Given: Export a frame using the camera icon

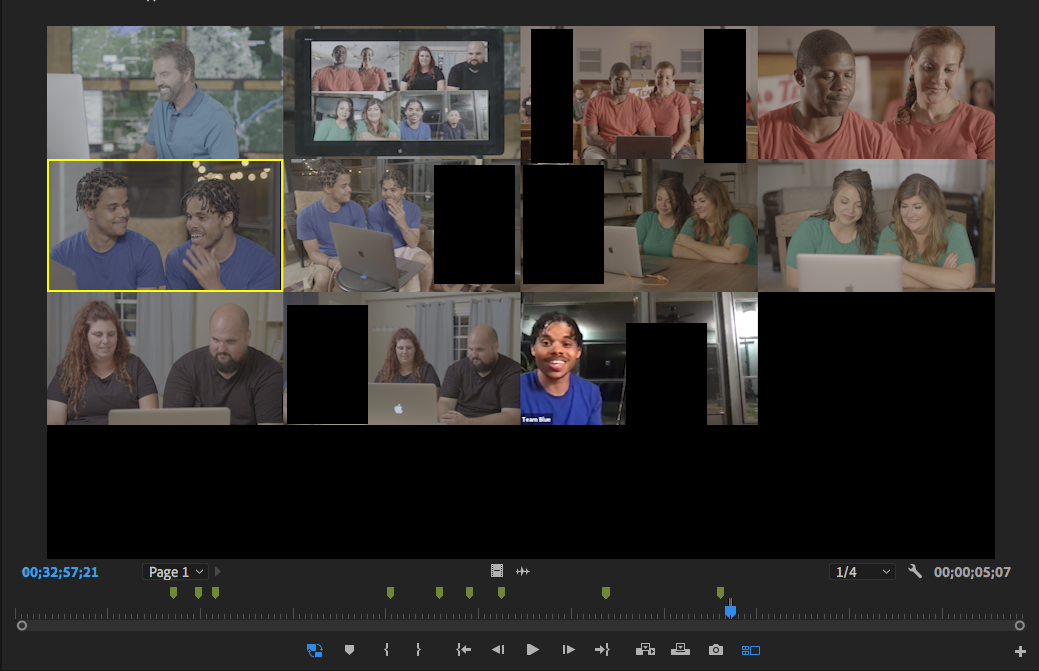Looking at the screenshot, I should 716,650.
